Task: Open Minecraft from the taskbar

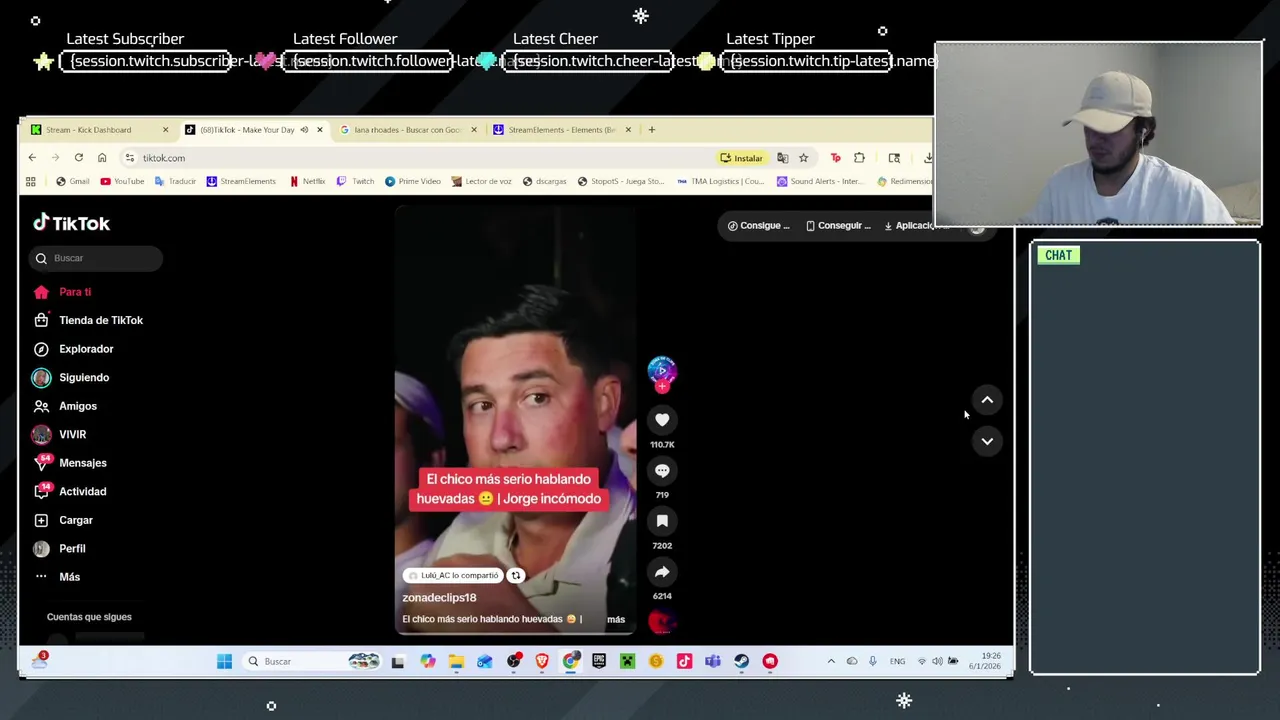Action: coord(627,661)
